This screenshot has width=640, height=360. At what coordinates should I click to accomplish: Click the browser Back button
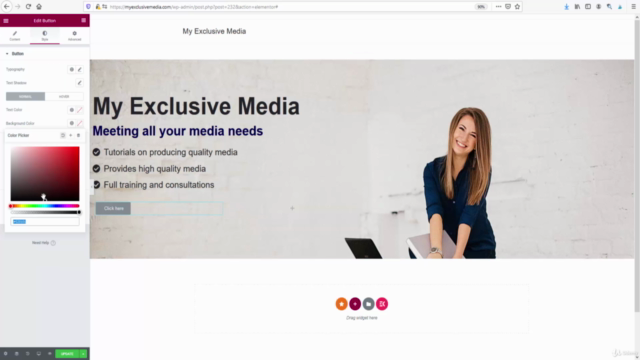tap(7, 7)
